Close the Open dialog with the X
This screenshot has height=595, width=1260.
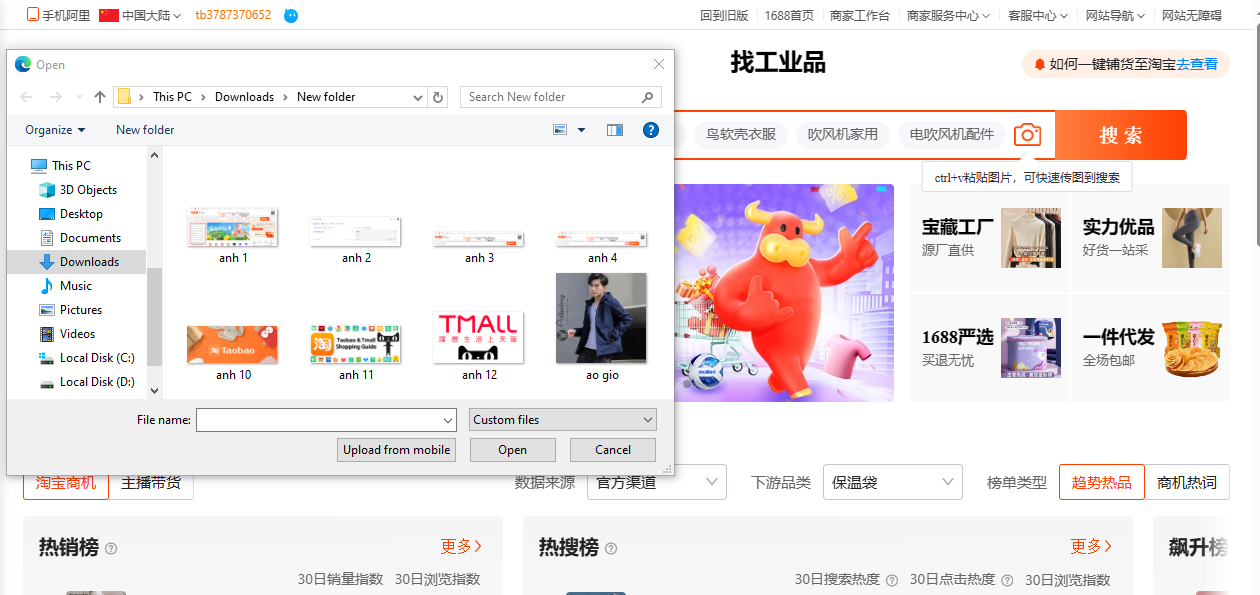659,64
